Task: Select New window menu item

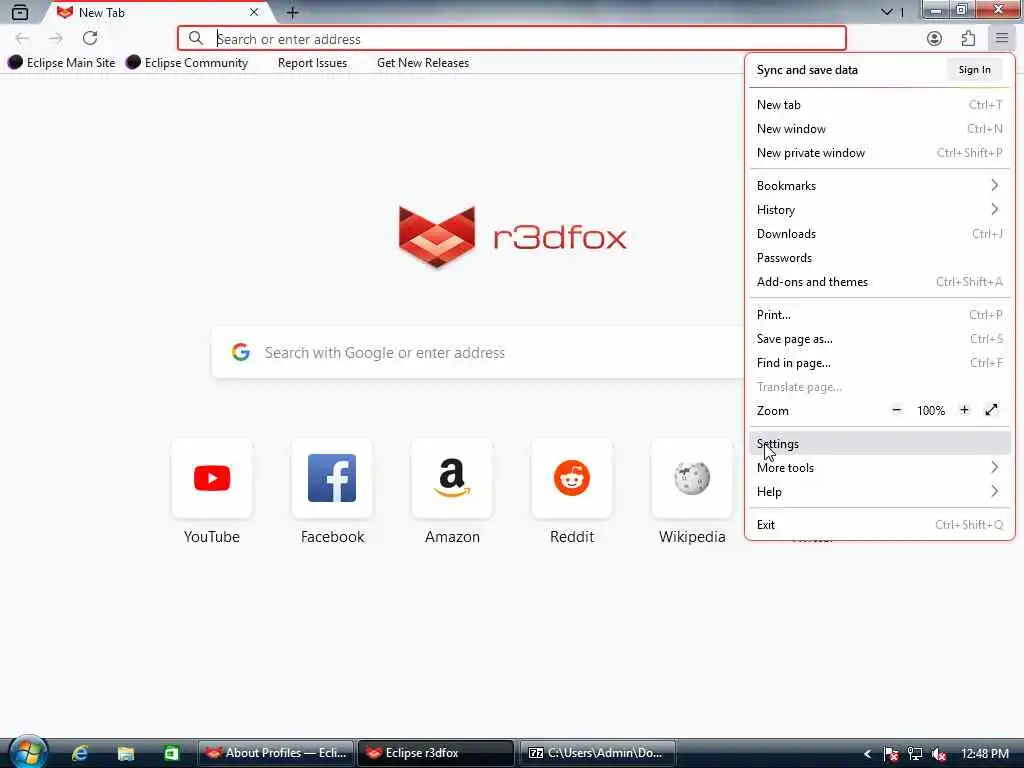Action: [879, 129]
